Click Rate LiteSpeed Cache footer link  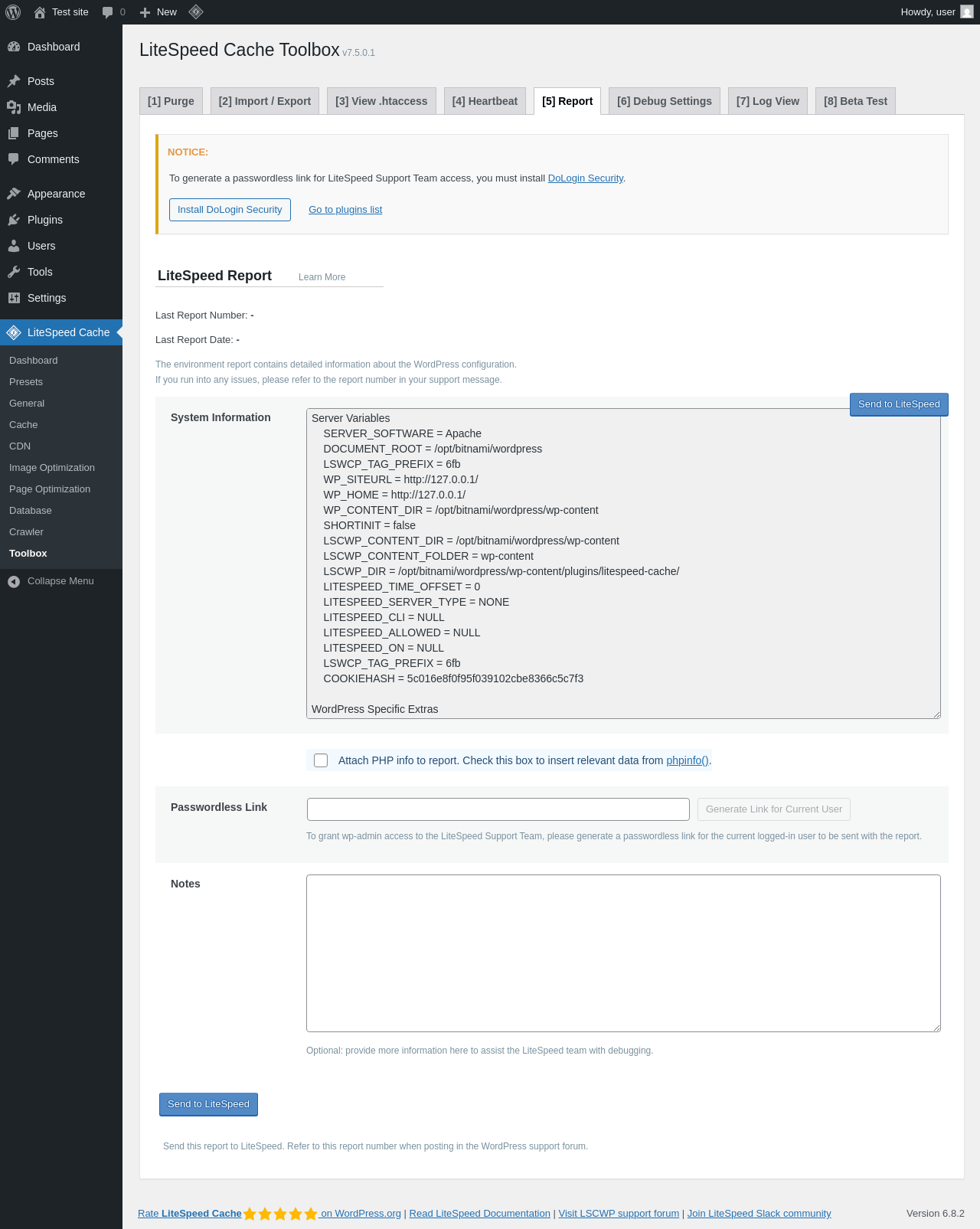(x=190, y=1214)
